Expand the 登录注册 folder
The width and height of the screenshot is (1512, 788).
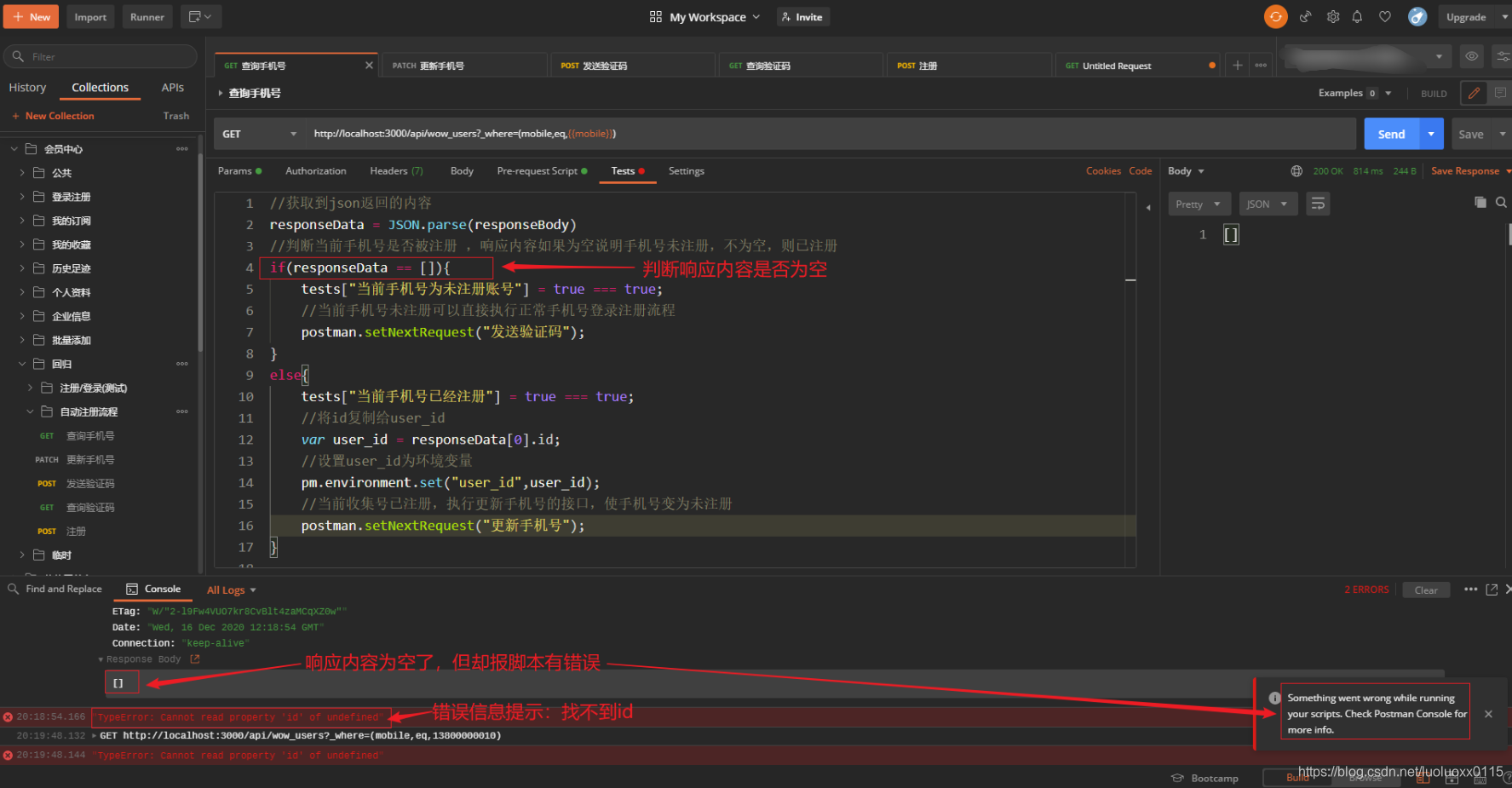22,197
